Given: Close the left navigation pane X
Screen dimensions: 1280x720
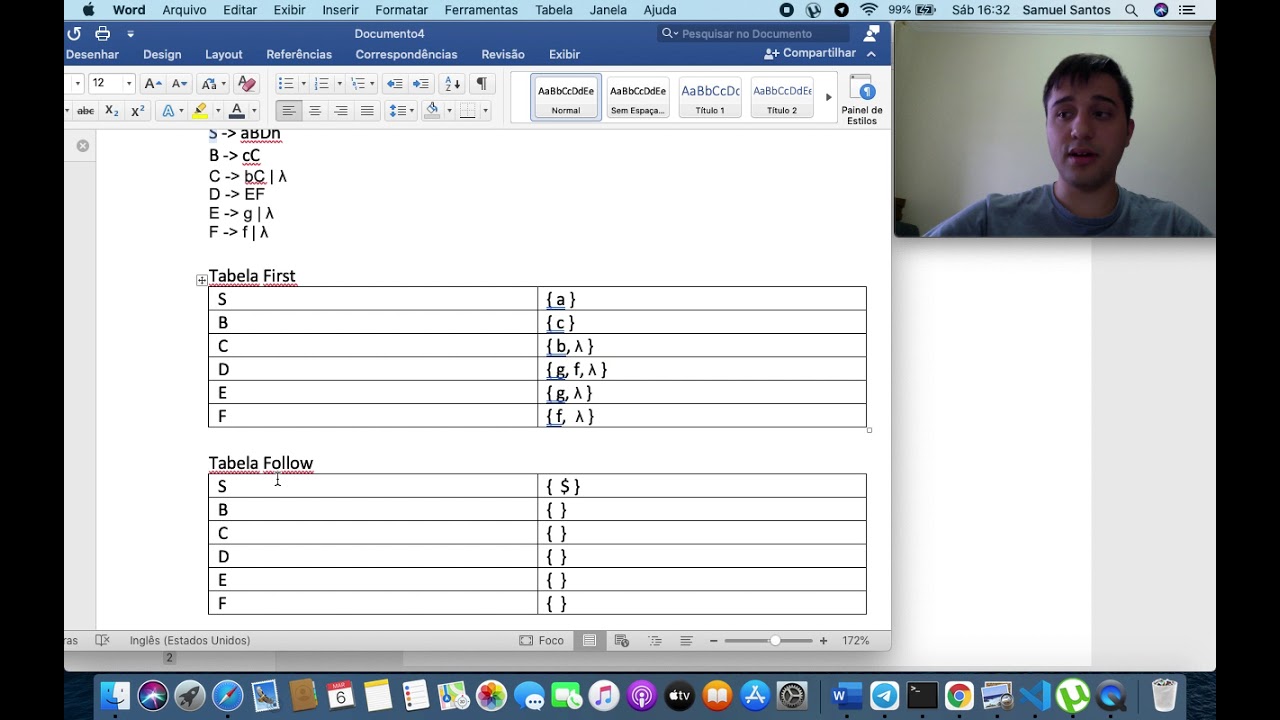Looking at the screenshot, I should coord(83,145).
